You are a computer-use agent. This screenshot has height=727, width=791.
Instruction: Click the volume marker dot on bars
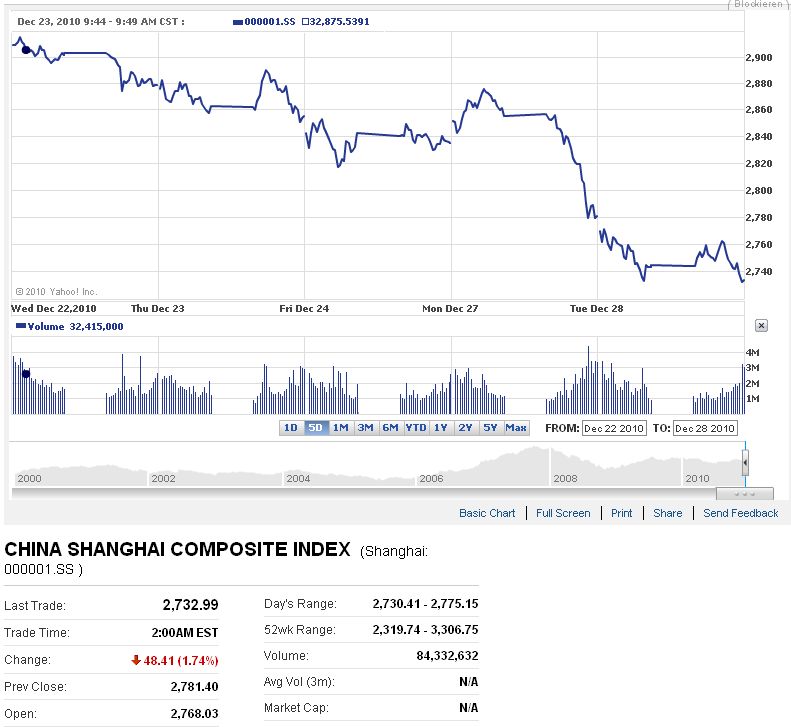26,373
